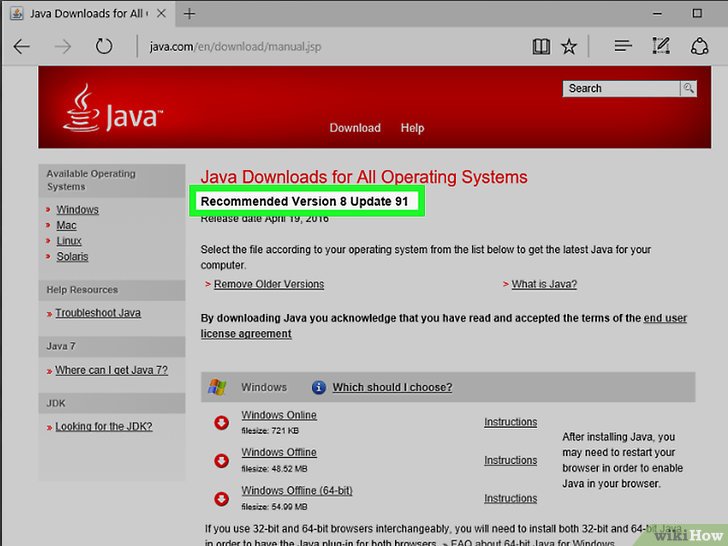Image resolution: width=728 pixels, height=546 pixels.
Task: Click the forward navigation arrow
Action: pos(63,46)
